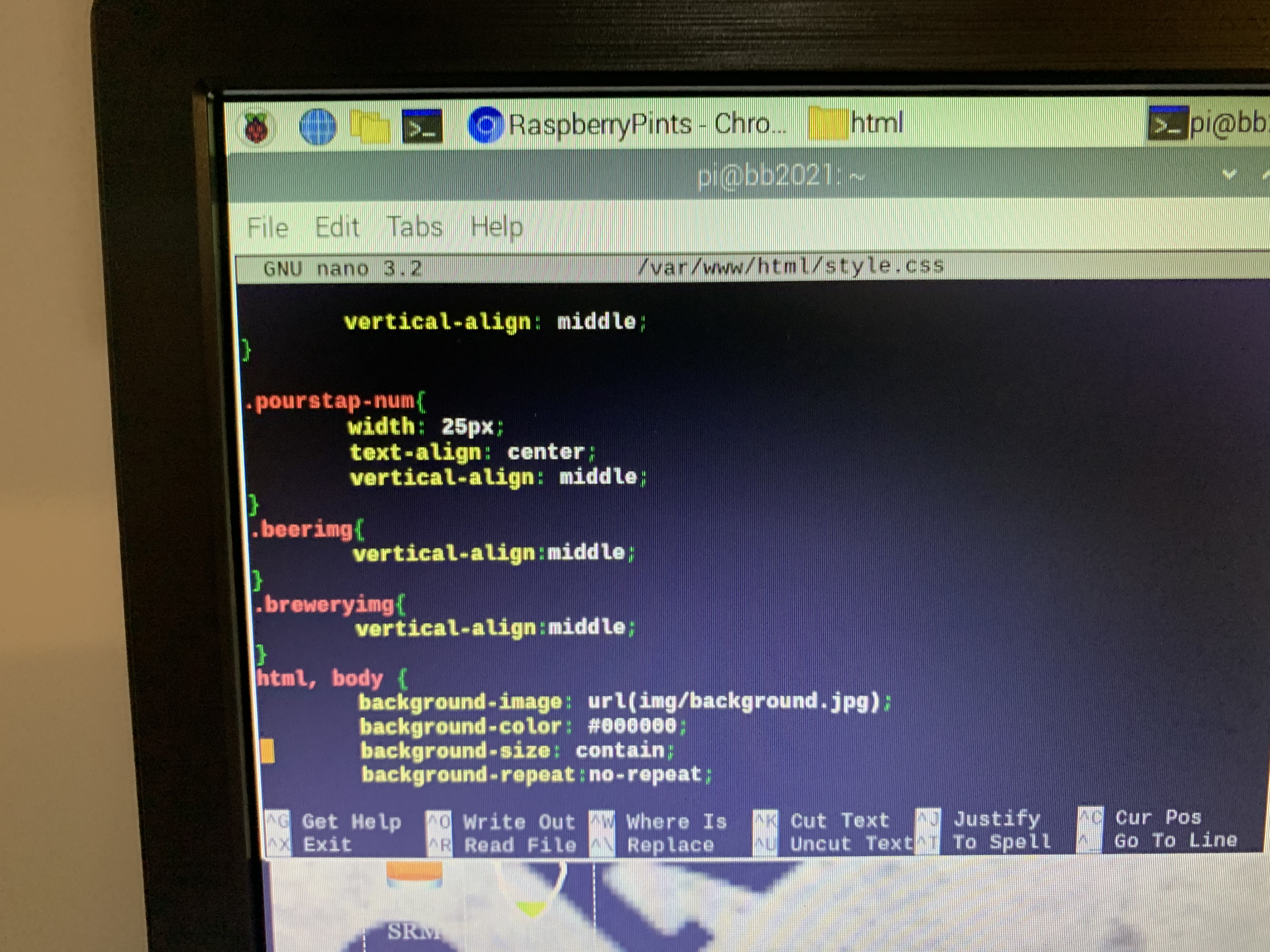This screenshot has height=952, width=1270.
Task: Click the background-color #000000 line
Action: point(523,727)
